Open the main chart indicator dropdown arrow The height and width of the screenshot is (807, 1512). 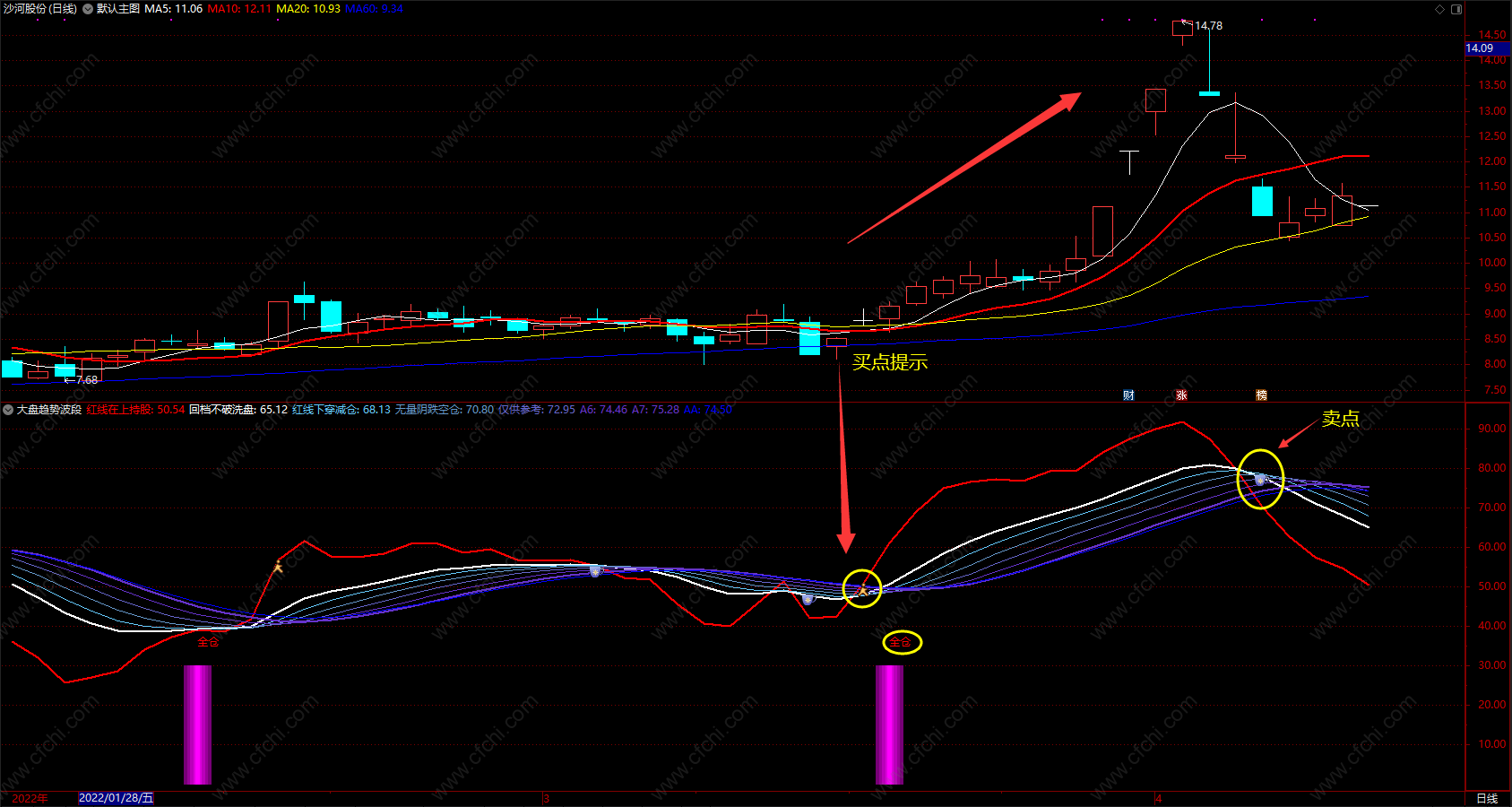(88, 9)
